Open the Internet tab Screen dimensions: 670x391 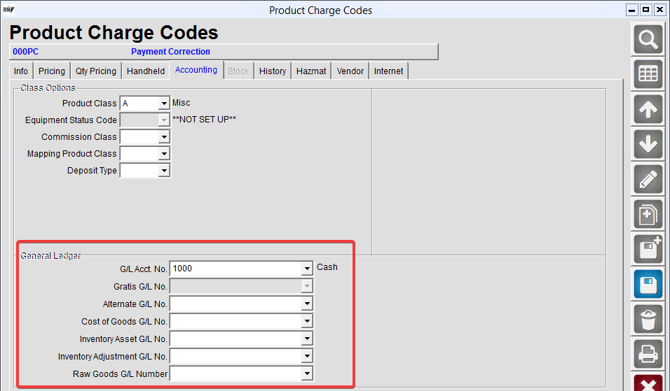pos(388,71)
